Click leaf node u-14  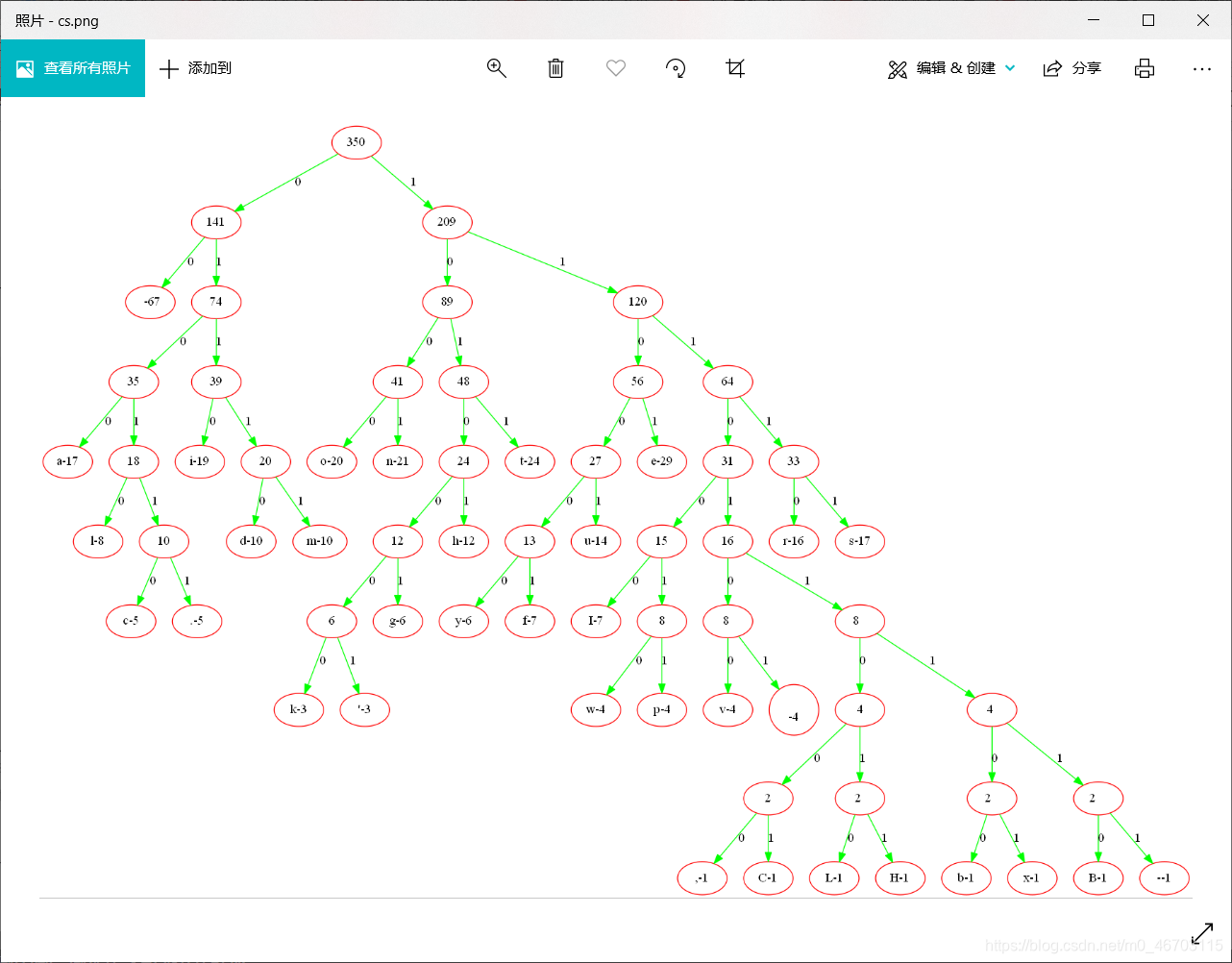(595, 541)
